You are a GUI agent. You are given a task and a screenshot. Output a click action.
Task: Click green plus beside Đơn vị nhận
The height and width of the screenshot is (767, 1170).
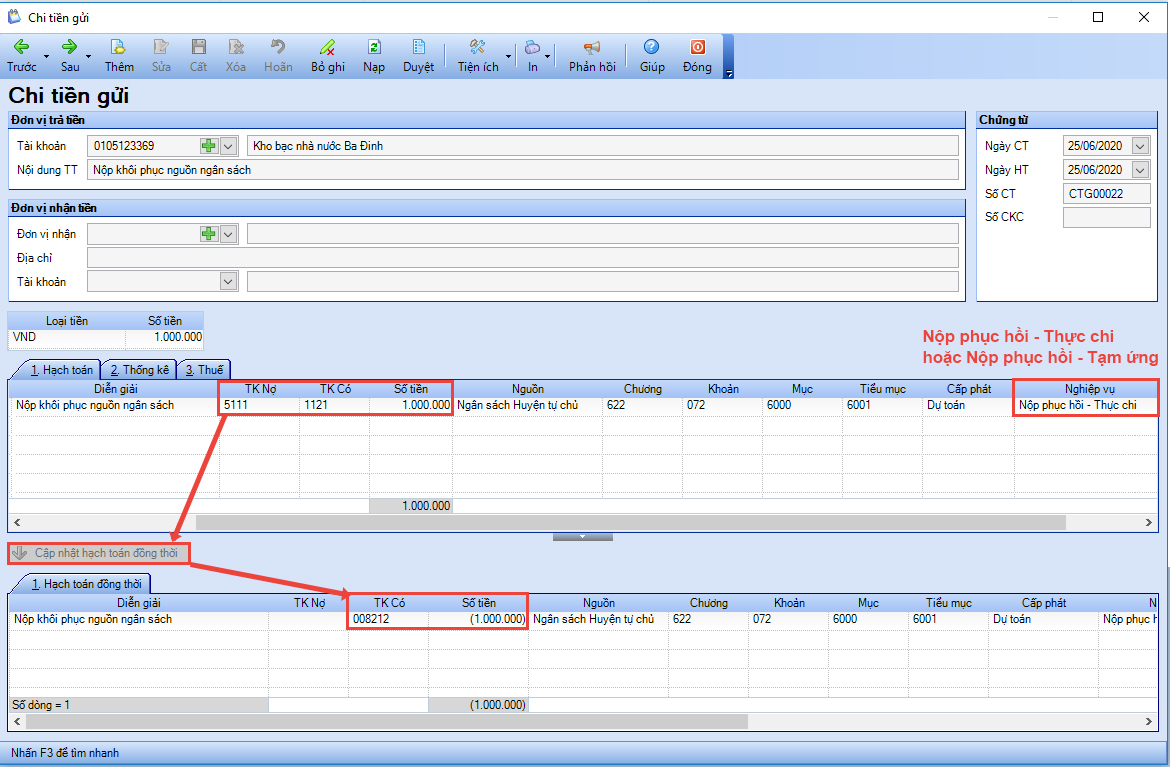pyautogui.click(x=209, y=234)
